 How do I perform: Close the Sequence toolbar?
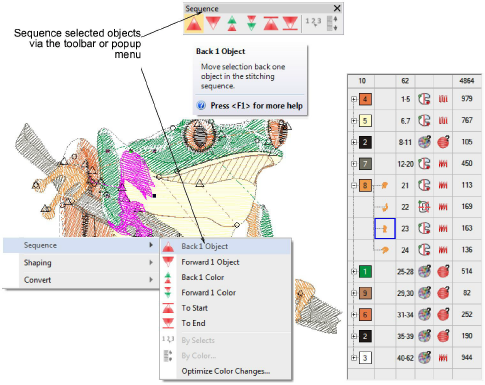tap(337, 8)
